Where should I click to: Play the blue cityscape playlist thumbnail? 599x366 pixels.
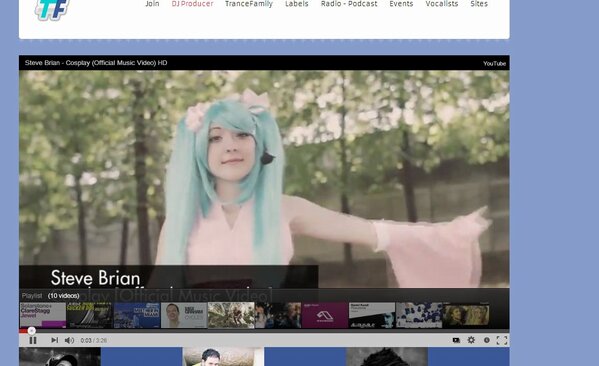coord(137,315)
